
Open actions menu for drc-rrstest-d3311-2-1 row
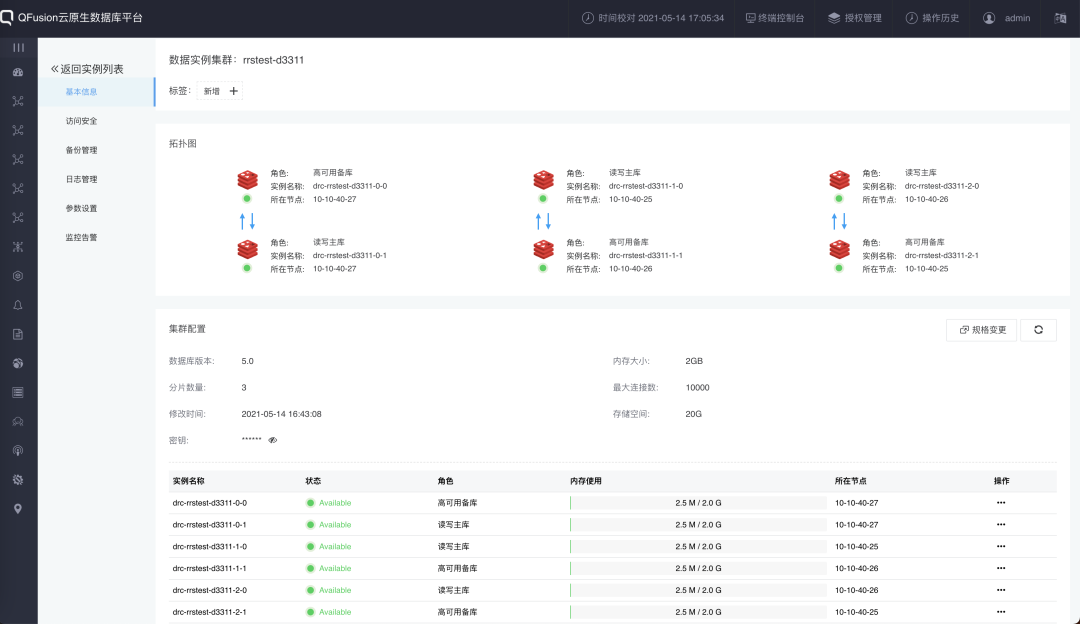(1001, 612)
